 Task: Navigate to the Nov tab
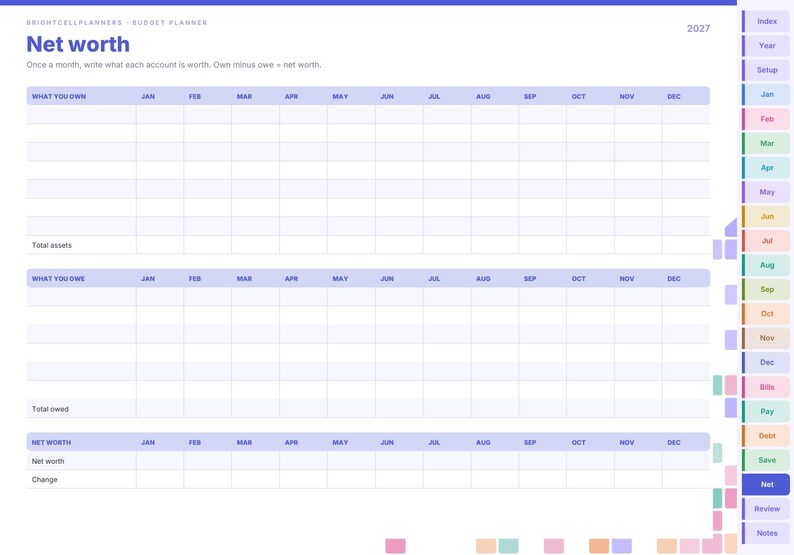pyautogui.click(x=766, y=338)
